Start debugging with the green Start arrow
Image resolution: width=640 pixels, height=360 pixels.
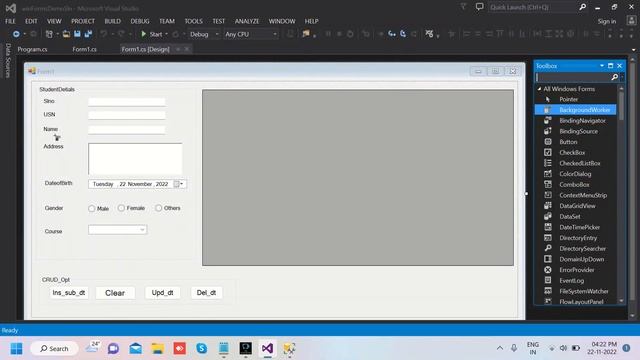point(143,34)
